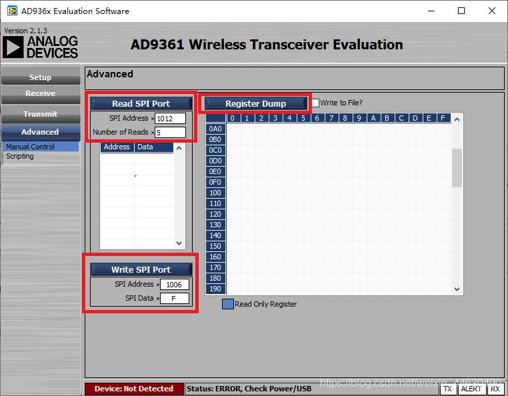Open the Scripting submenu item
This screenshot has width=508, height=396.
pos(20,156)
